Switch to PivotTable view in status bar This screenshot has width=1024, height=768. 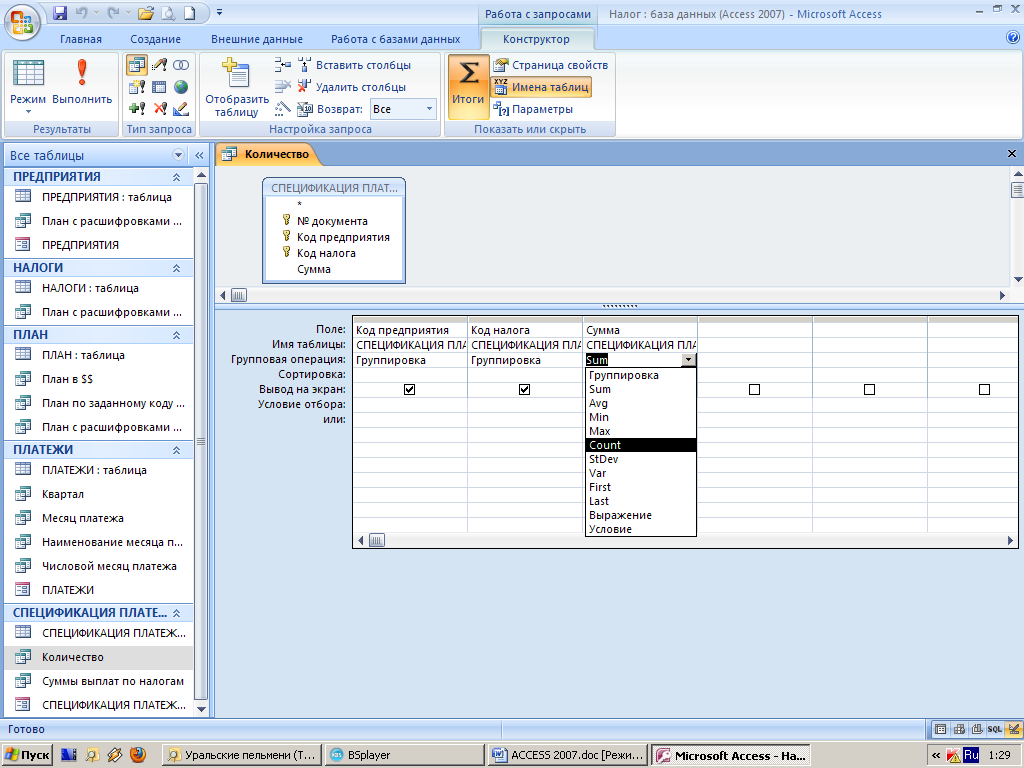(x=959, y=729)
